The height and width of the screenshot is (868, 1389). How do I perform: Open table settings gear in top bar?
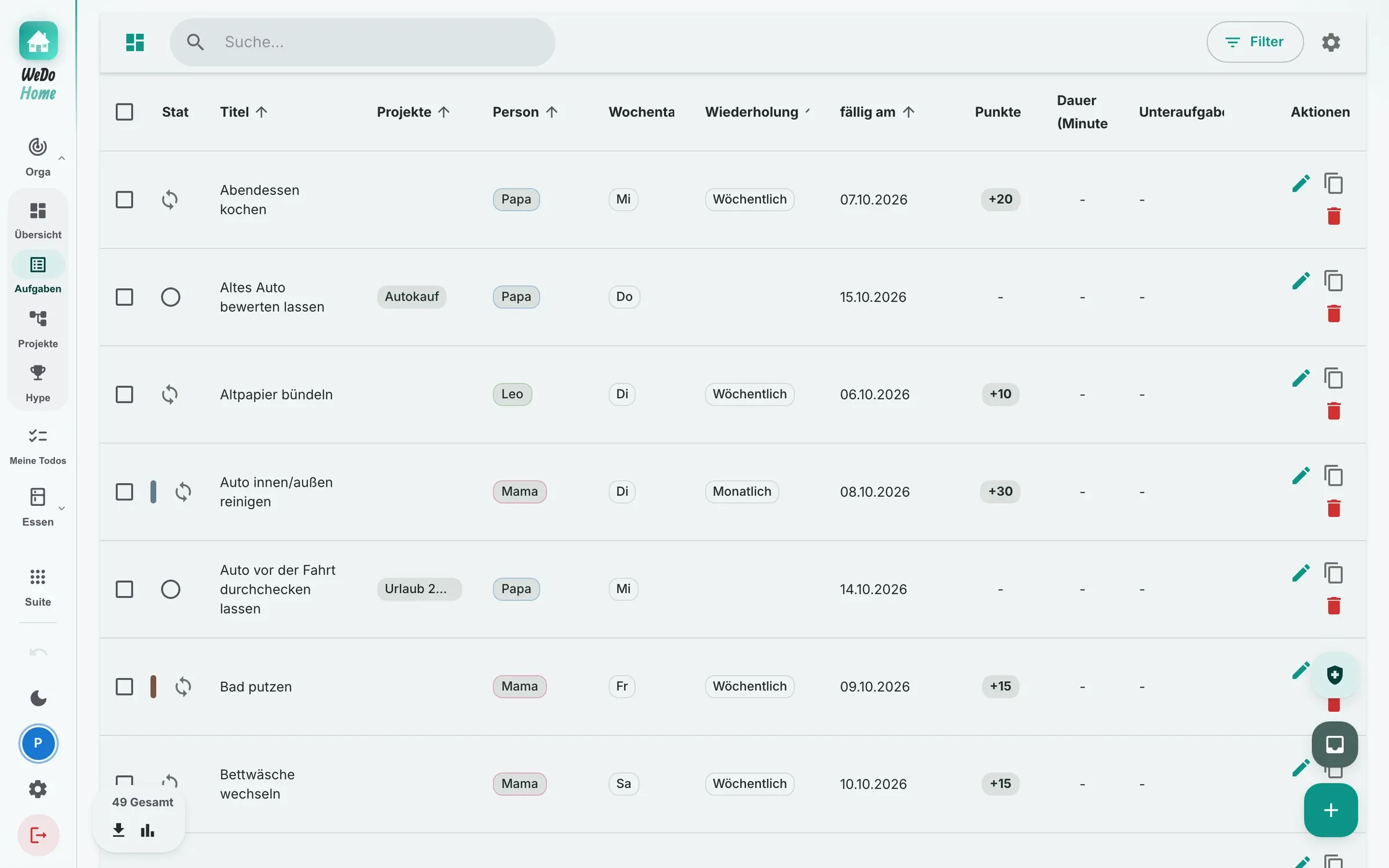pos(1331,42)
